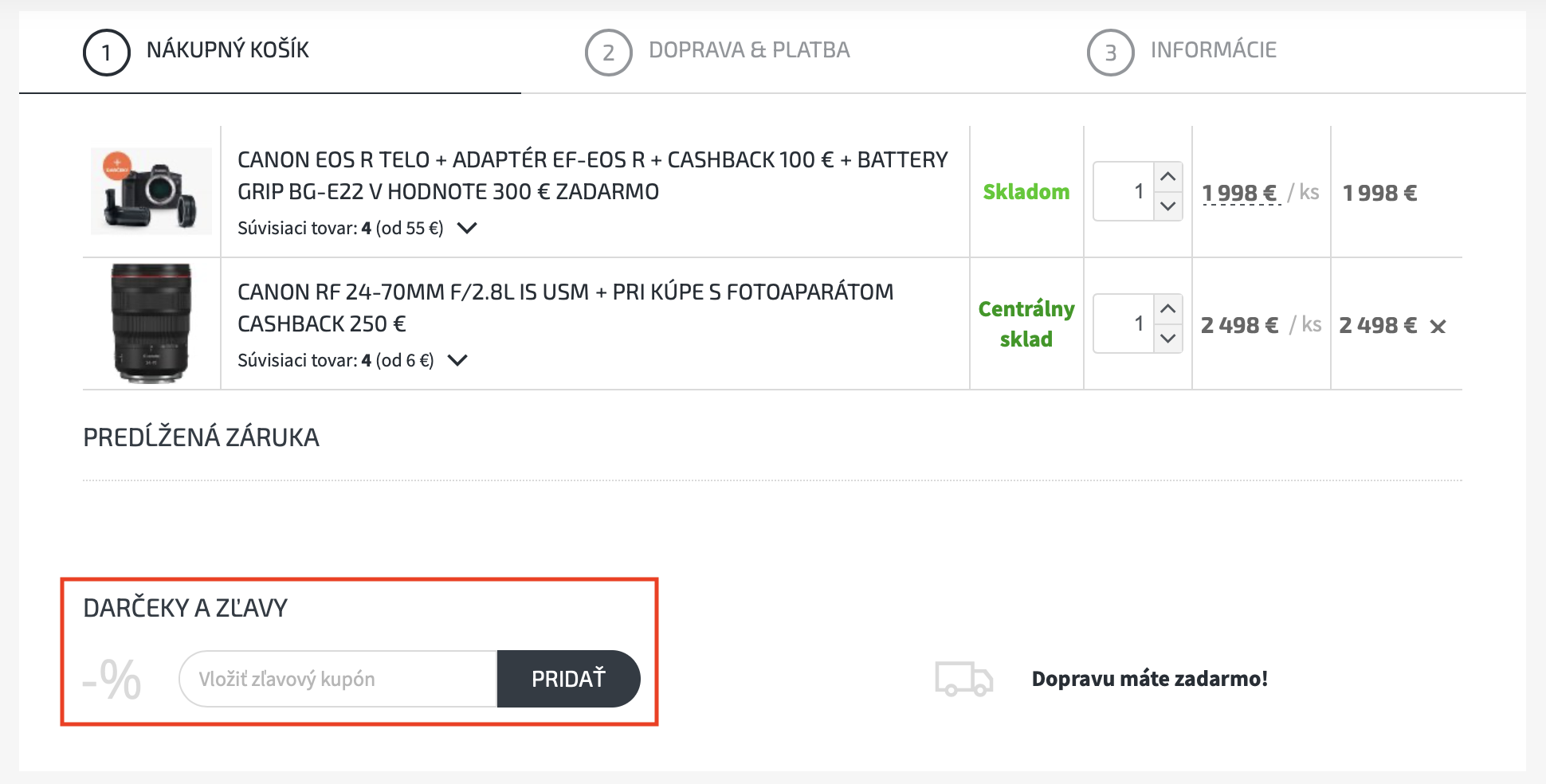The image size is (1546, 784).
Task: Select the Nákupný košík step
Action: (227, 50)
